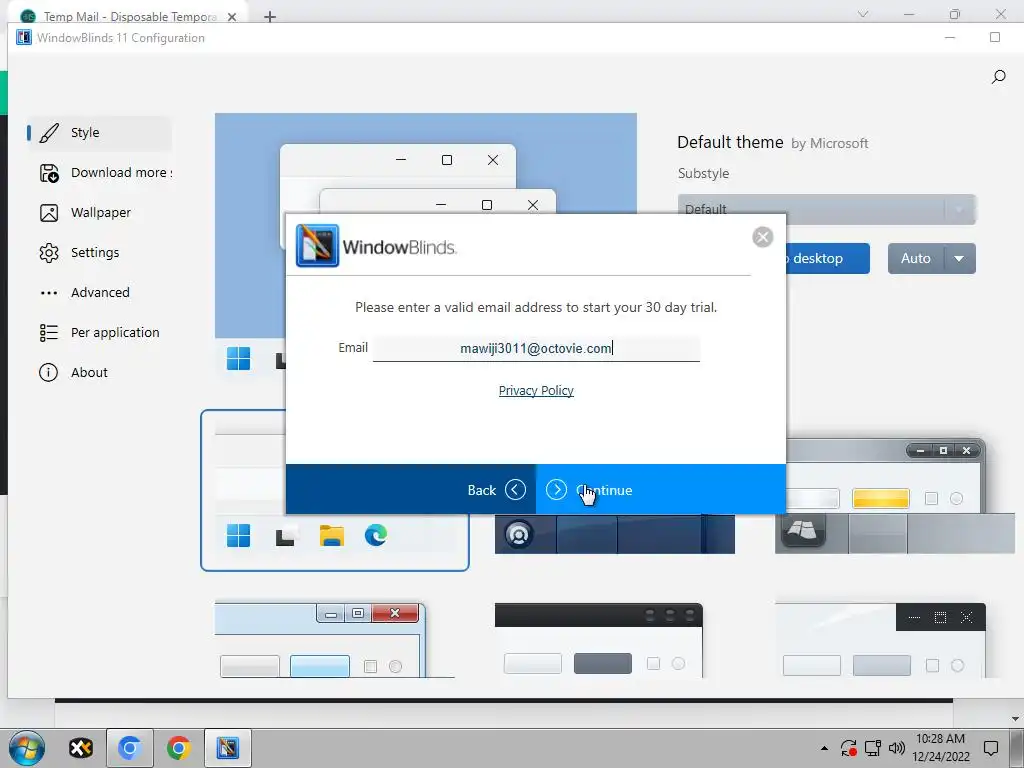This screenshot has height=768, width=1024.
Task: Open the notification center icon
Action: 991,748
